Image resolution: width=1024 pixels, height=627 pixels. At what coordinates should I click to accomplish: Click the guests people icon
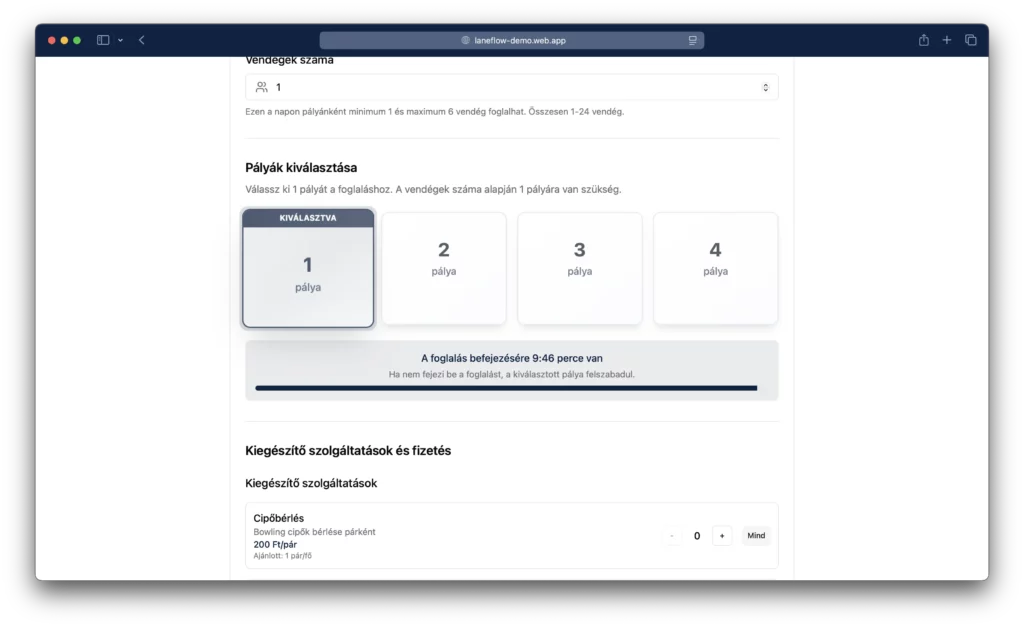(262, 87)
